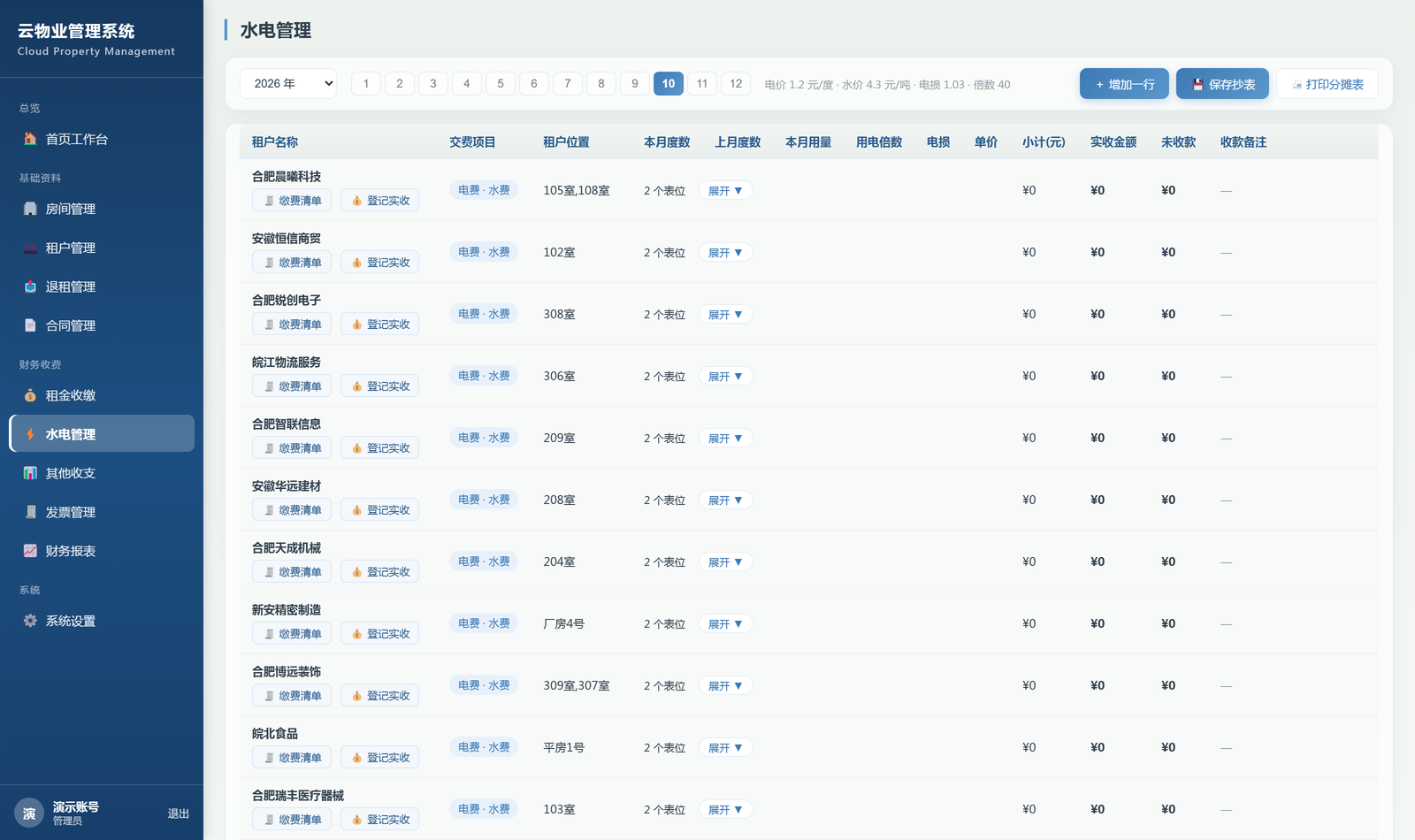Select month 9 tab

[x=635, y=84]
